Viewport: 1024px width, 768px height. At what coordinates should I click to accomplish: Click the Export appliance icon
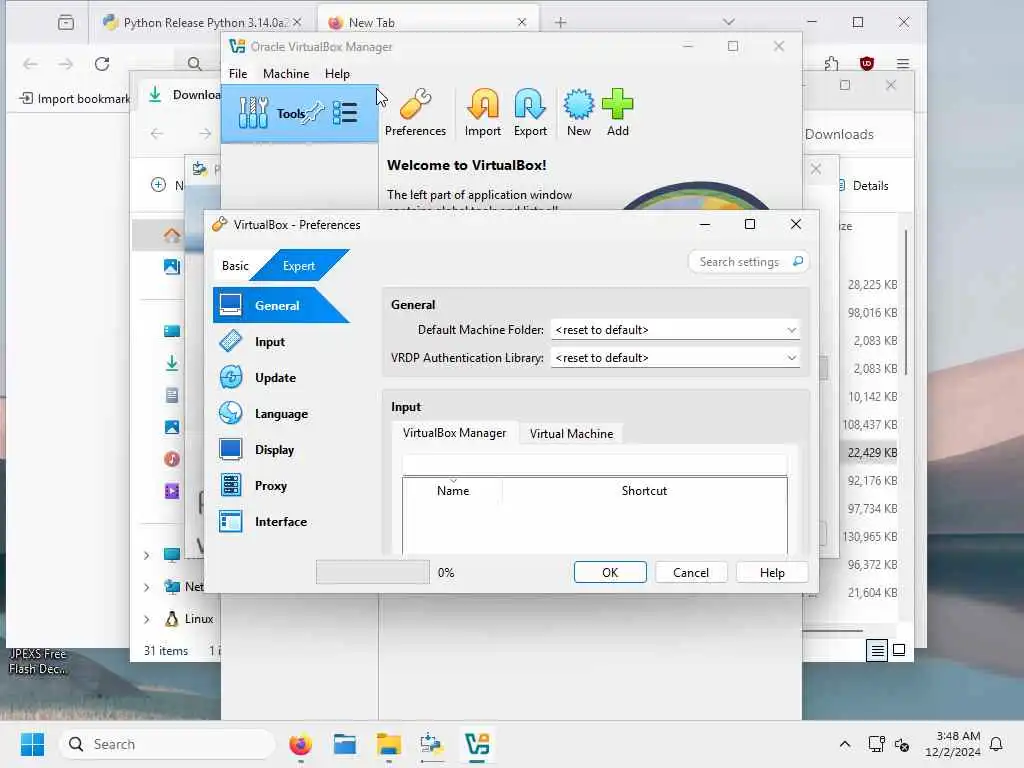coord(530,112)
